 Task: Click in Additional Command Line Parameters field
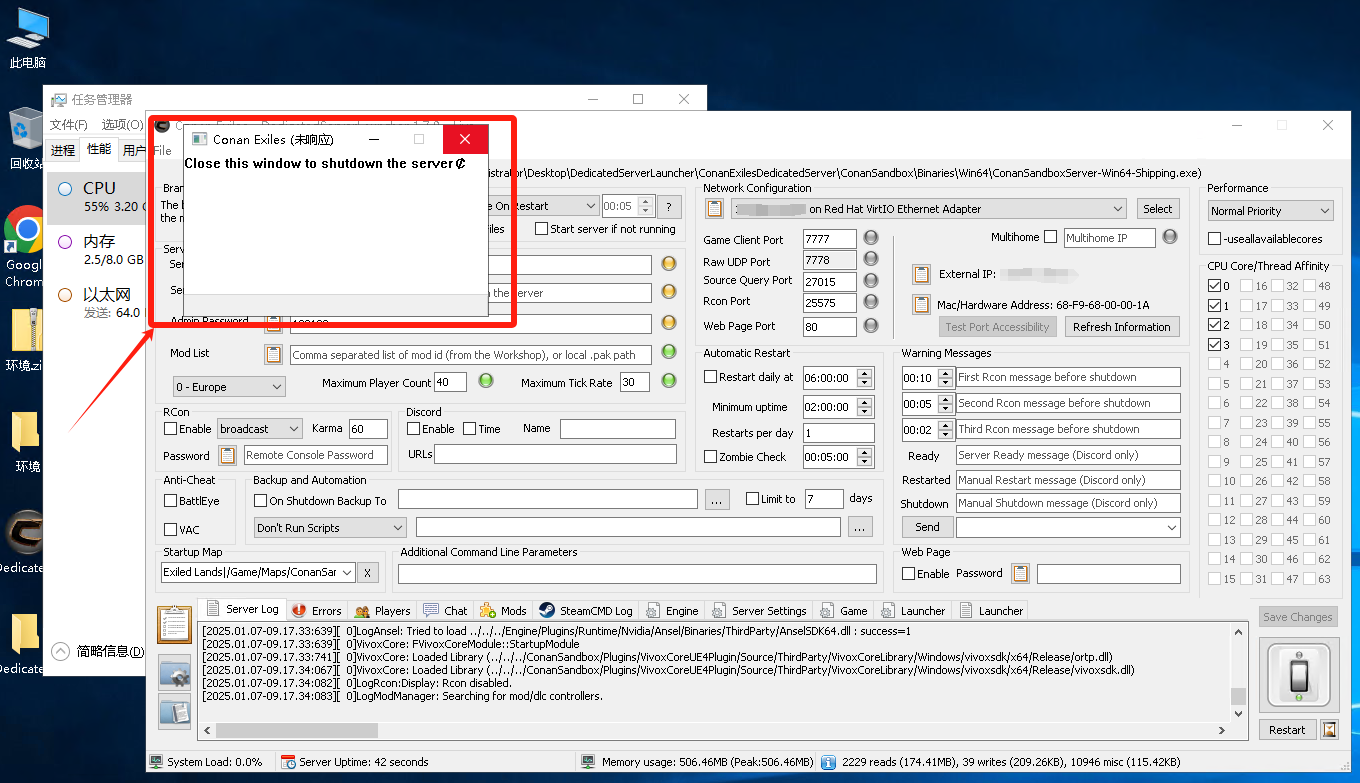[x=636, y=574]
